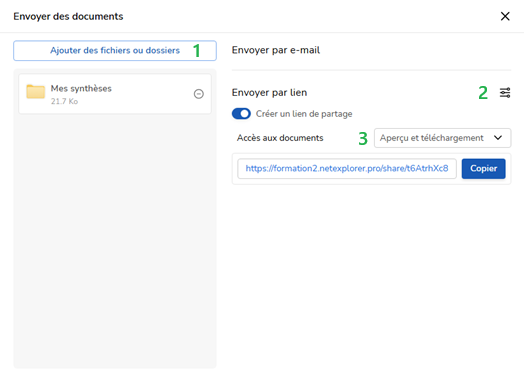
Task: Open link settings sliders icon
Action: click(505, 93)
